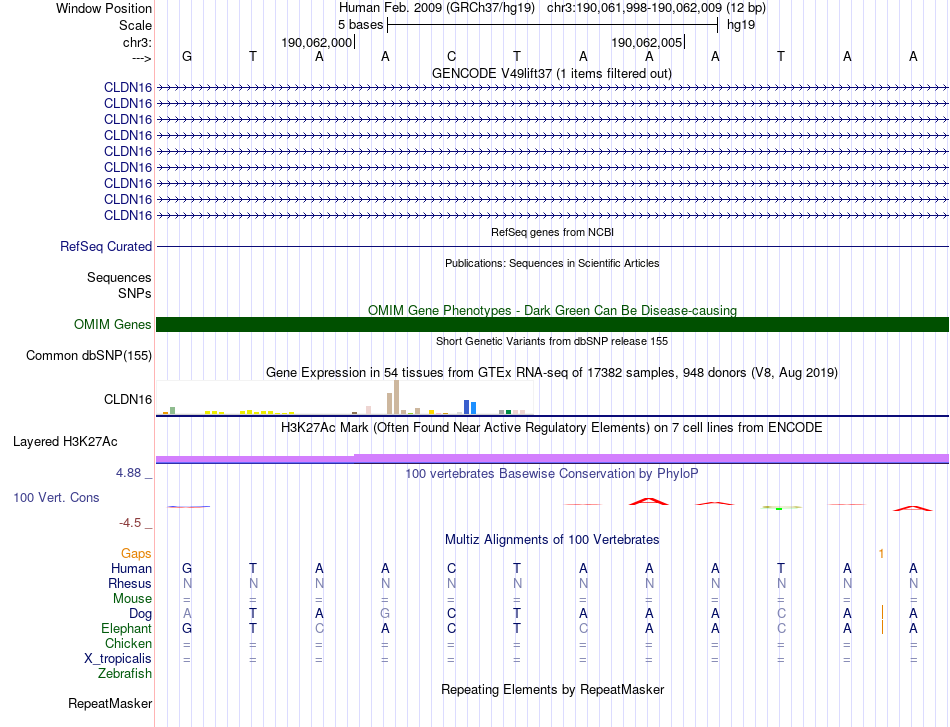950x727 pixels.
Task: Click the 190,062,005 ruler coordinate
Action: [x=646, y=42]
